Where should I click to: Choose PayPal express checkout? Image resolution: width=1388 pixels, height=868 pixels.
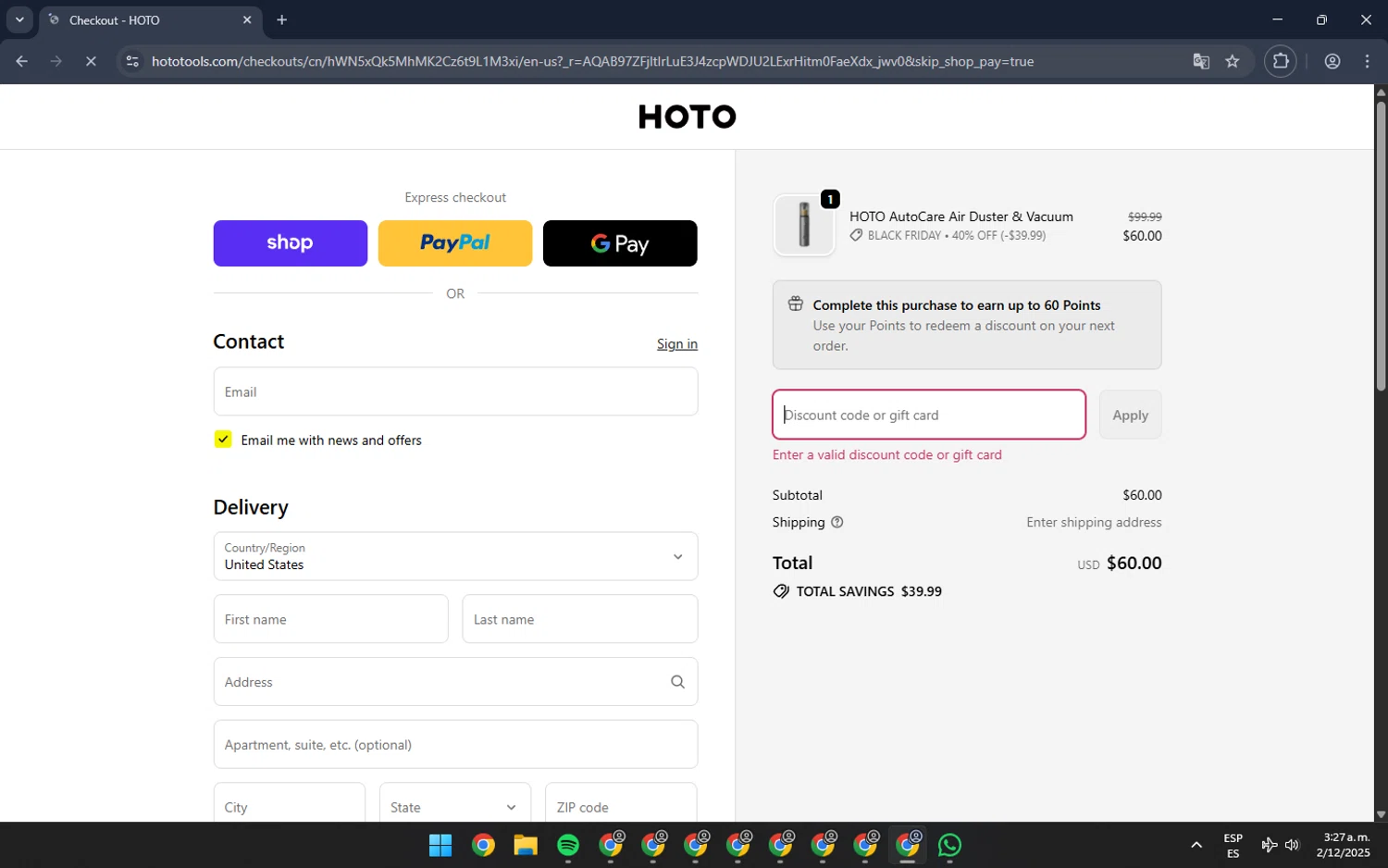[x=454, y=243]
